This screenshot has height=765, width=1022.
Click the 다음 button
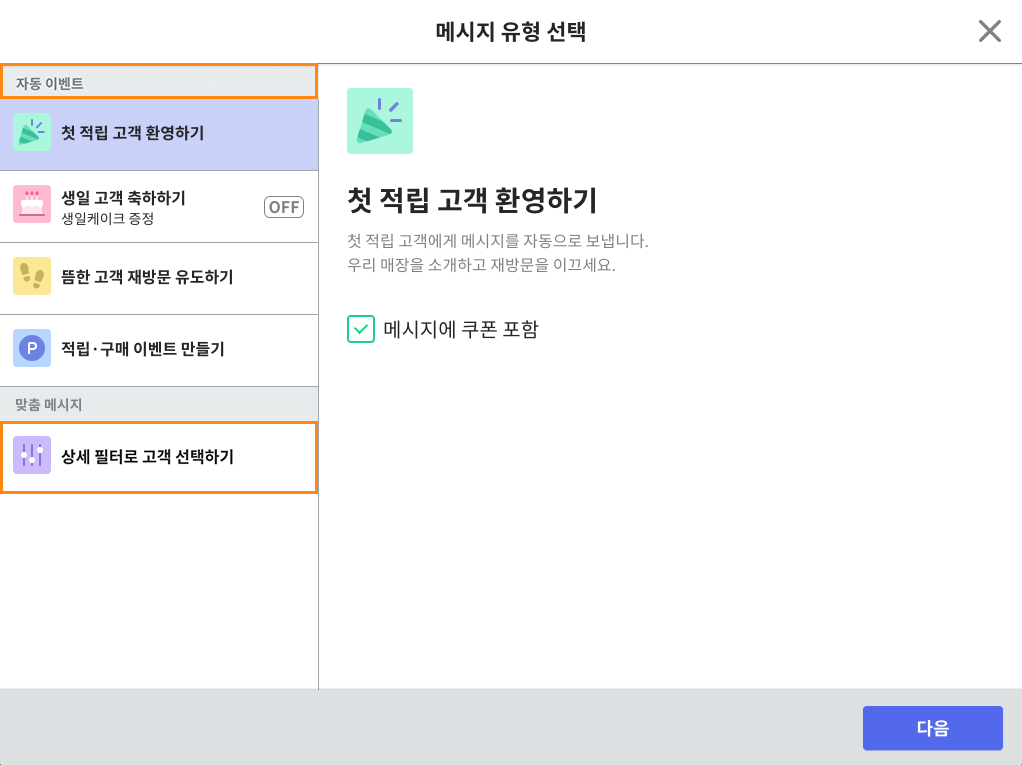tap(933, 728)
